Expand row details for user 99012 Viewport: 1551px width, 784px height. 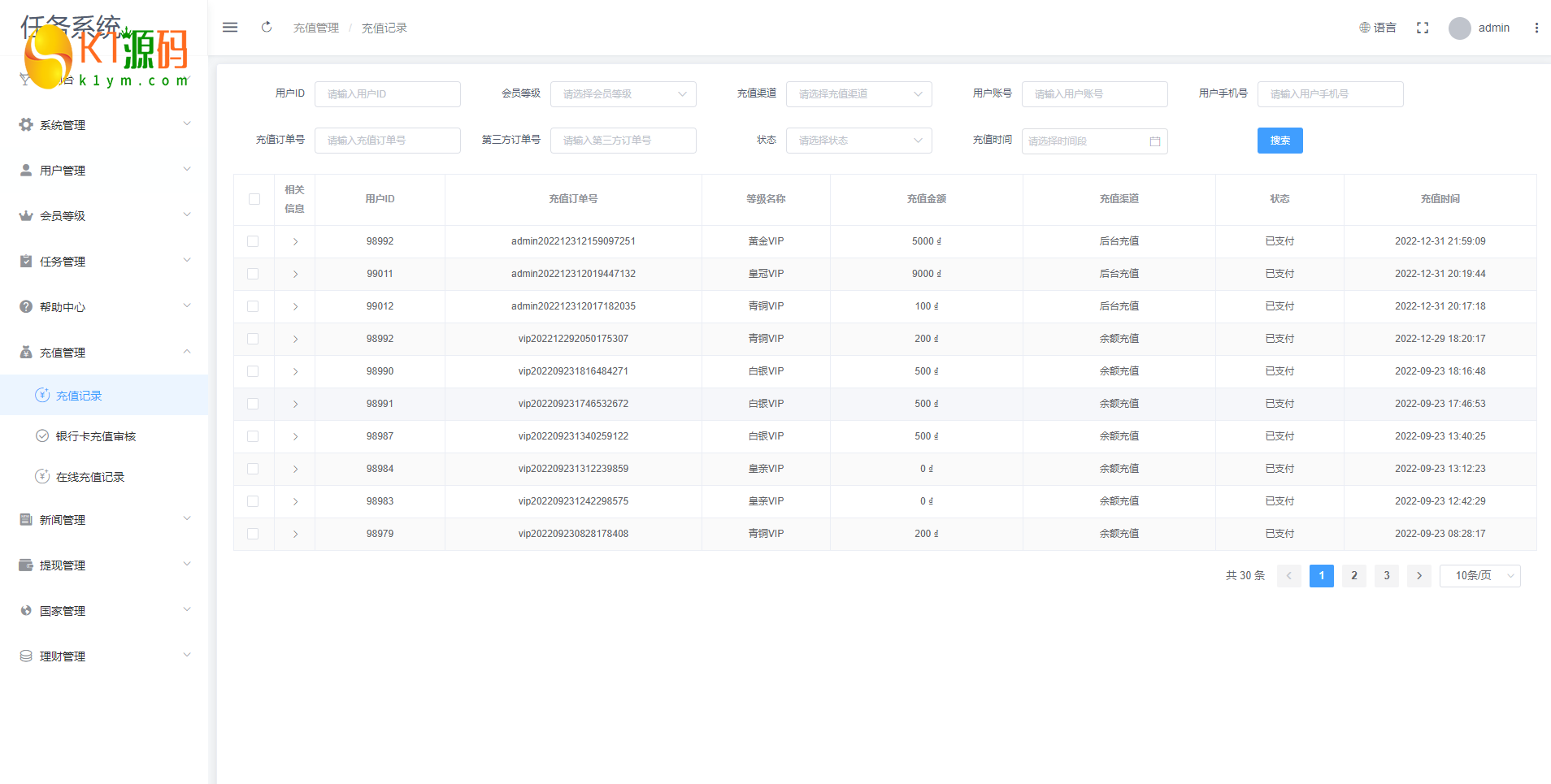click(x=295, y=306)
